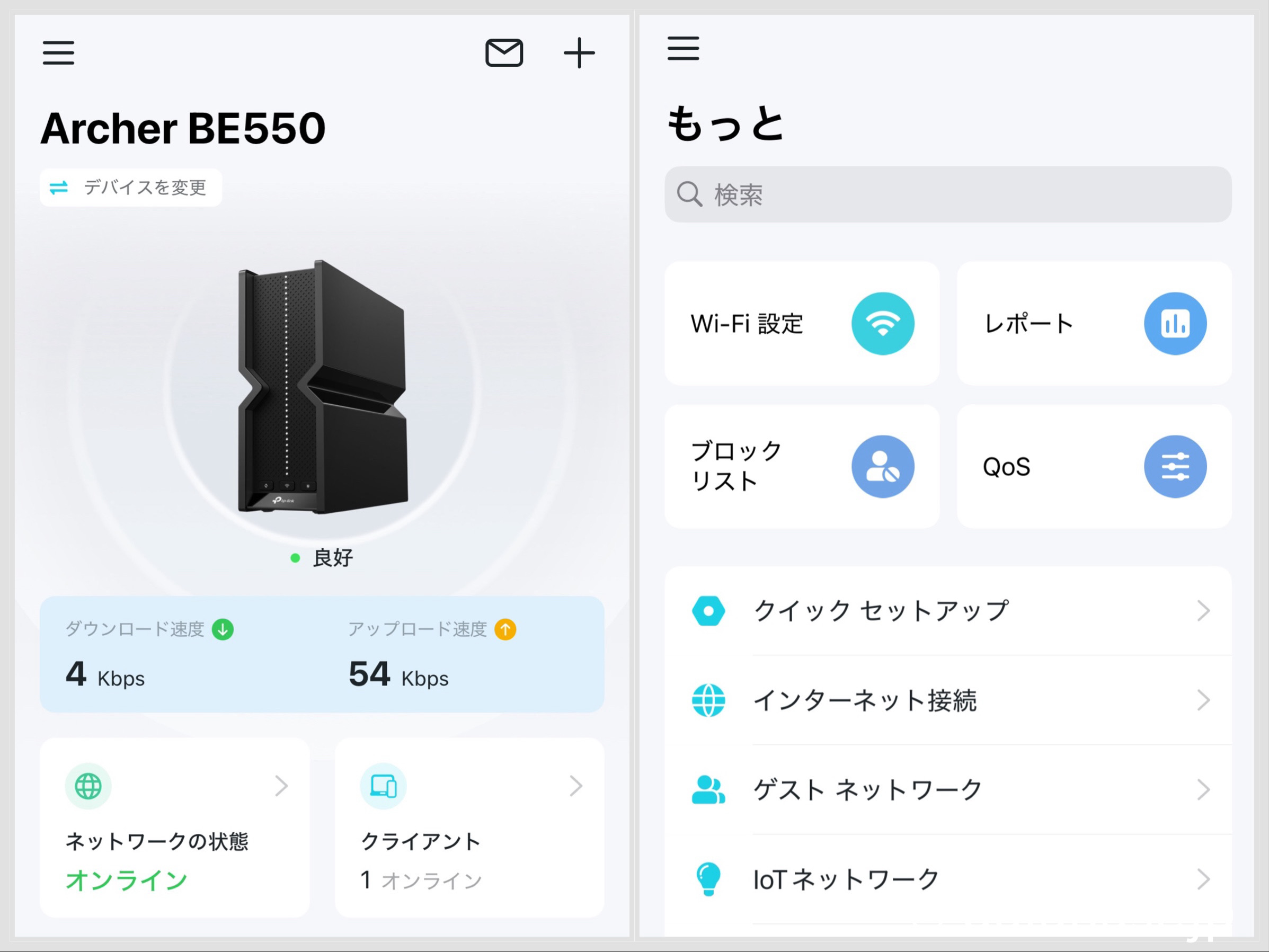Image resolution: width=1269 pixels, height=952 pixels.
Task: Open IoT ネットワーク menu row
Action: (x=948, y=879)
